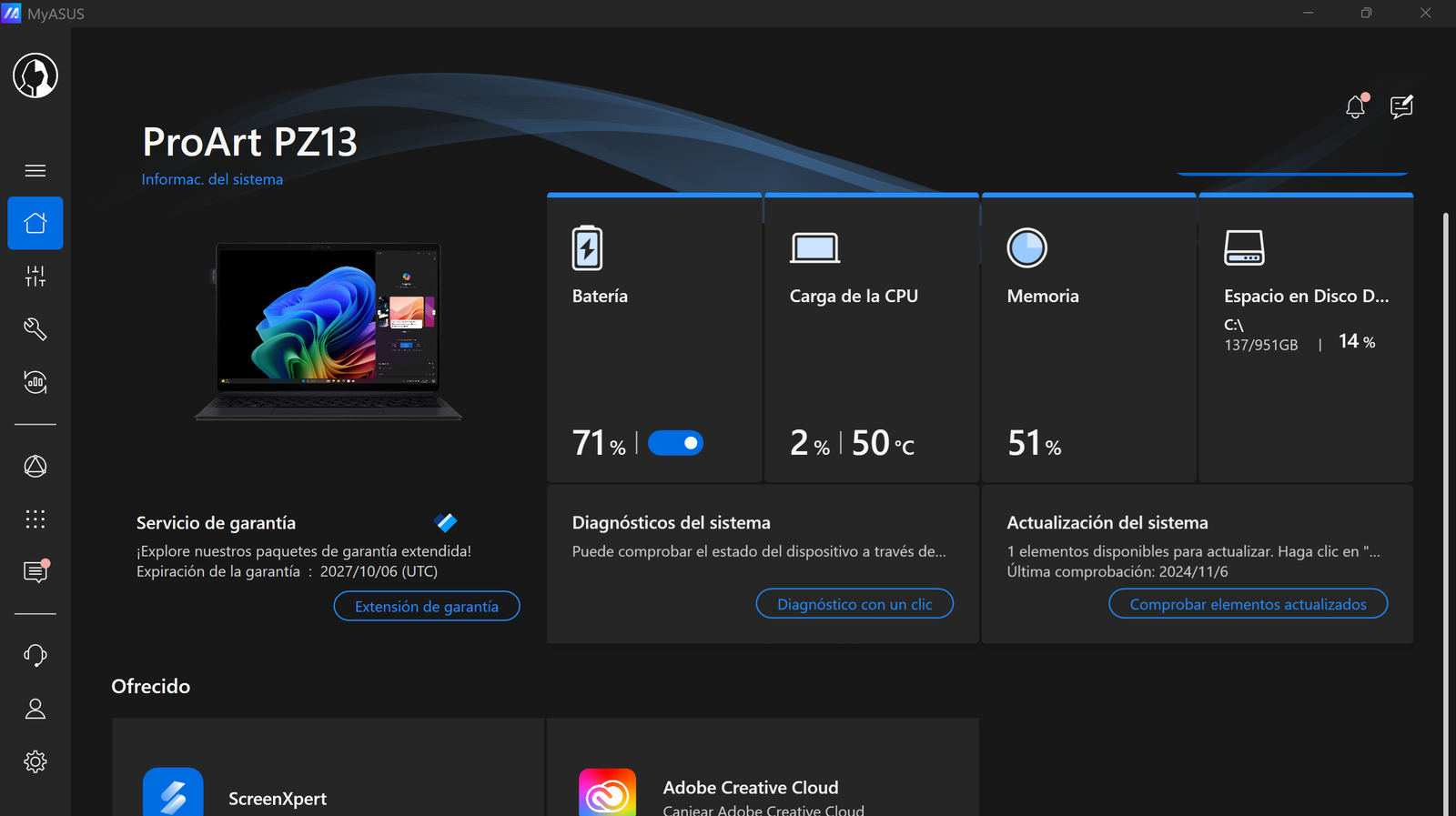The height and width of the screenshot is (816, 1456).
Task: Open the Adobe Creative Cloud icon
Action: click(608, 792)
